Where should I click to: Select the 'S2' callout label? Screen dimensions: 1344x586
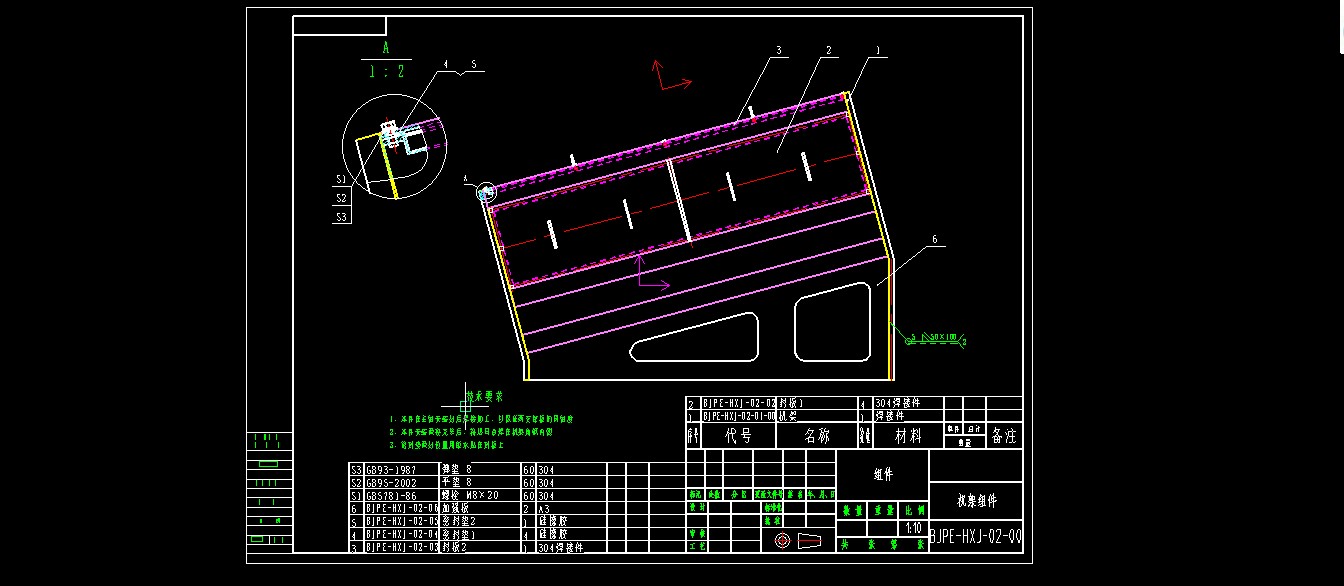[x=341, y=198]
